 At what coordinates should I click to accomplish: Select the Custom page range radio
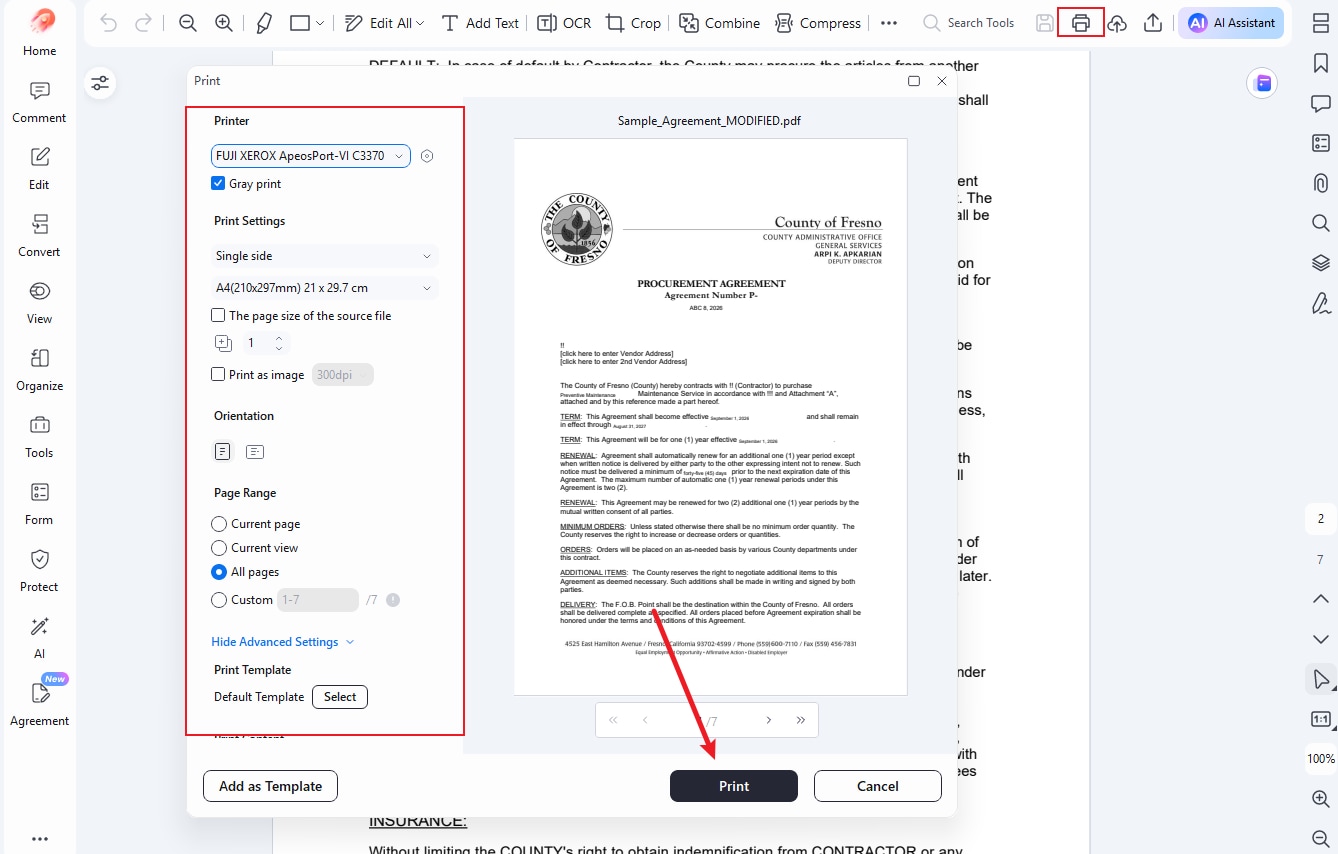click(x=219, y=600)
